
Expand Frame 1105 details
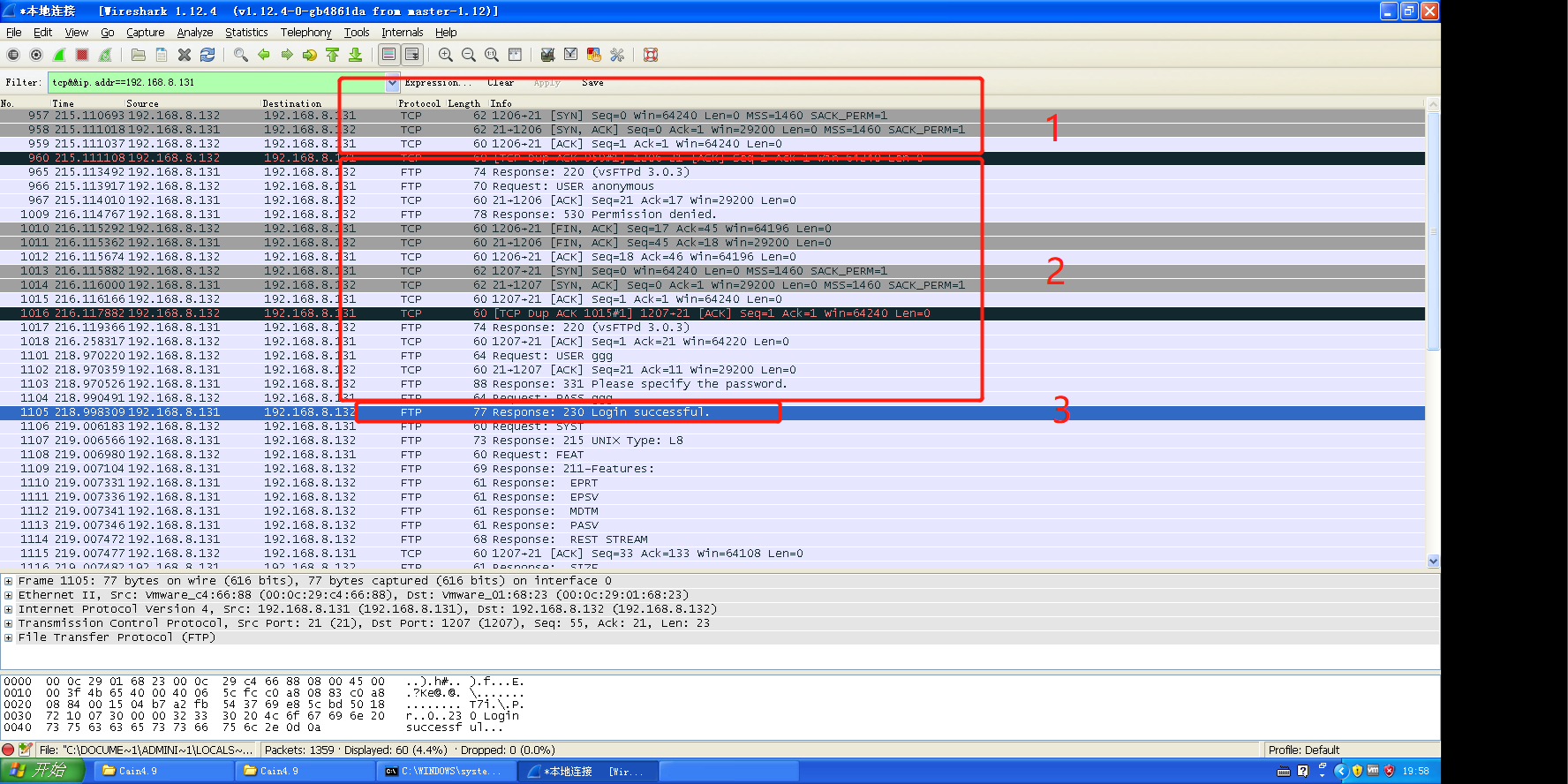click(8, 581)
